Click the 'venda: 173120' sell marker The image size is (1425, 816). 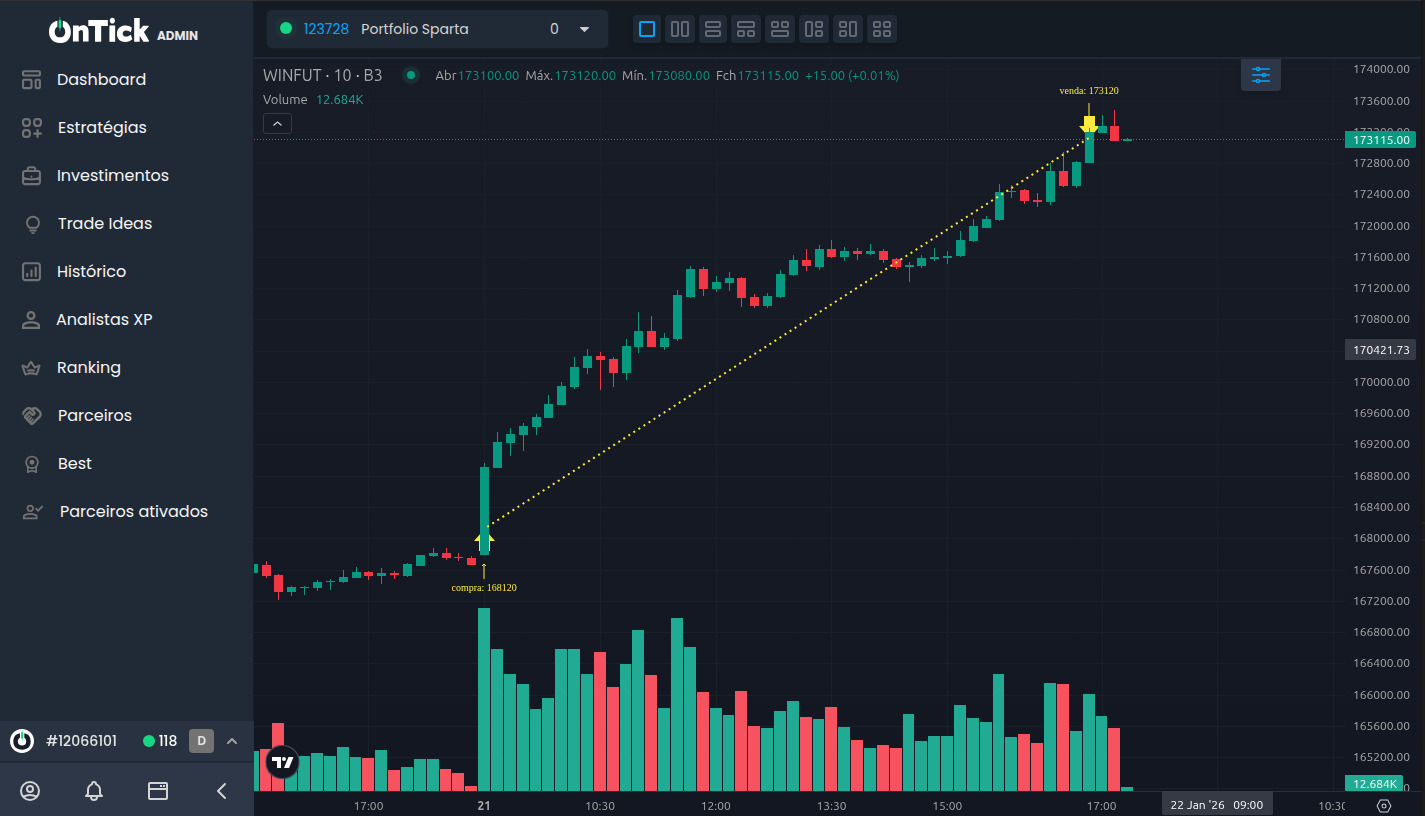pyautogui.click(x=1088, y=122)
